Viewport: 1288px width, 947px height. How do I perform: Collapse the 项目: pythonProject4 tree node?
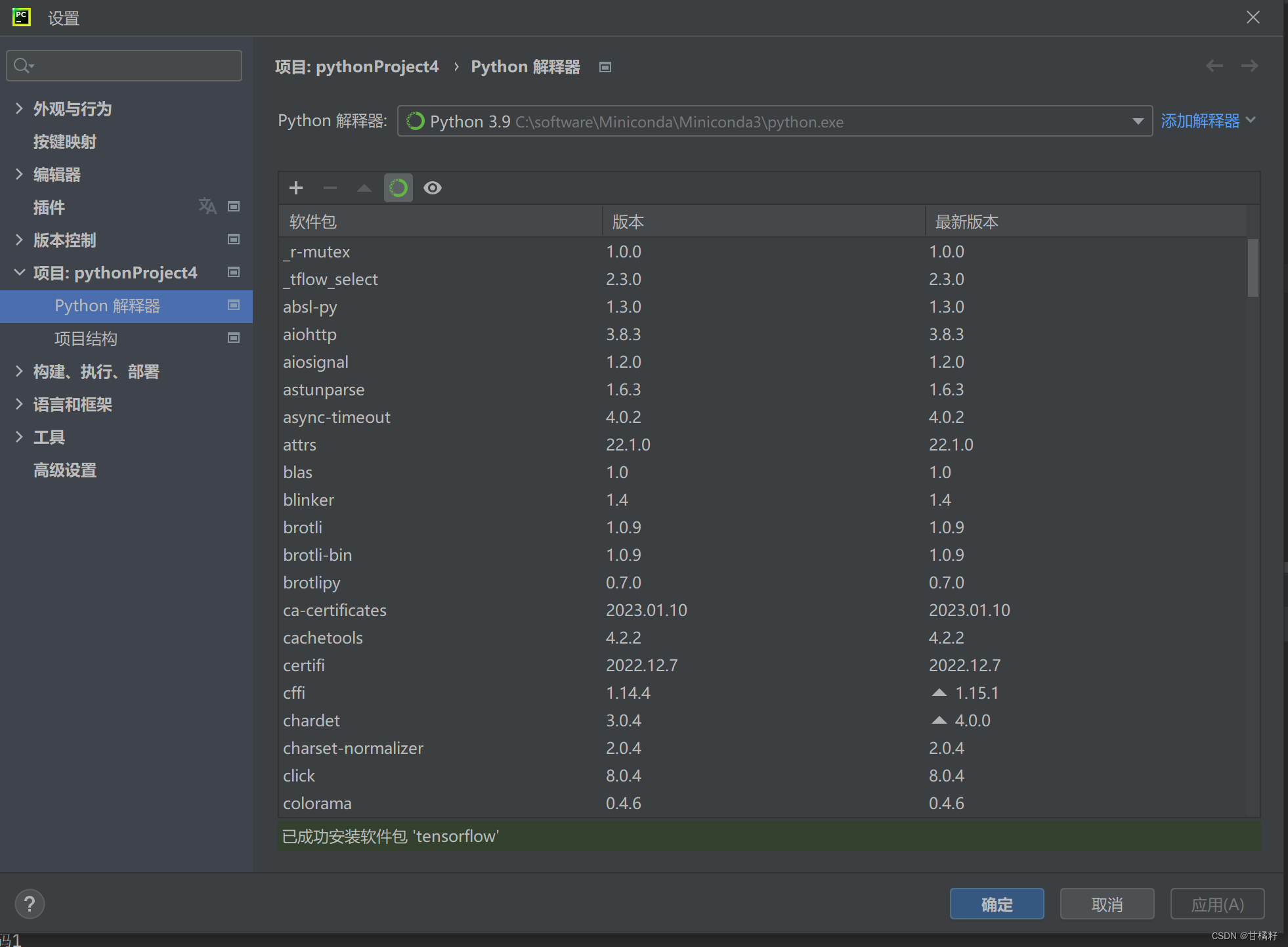[19, 273]
